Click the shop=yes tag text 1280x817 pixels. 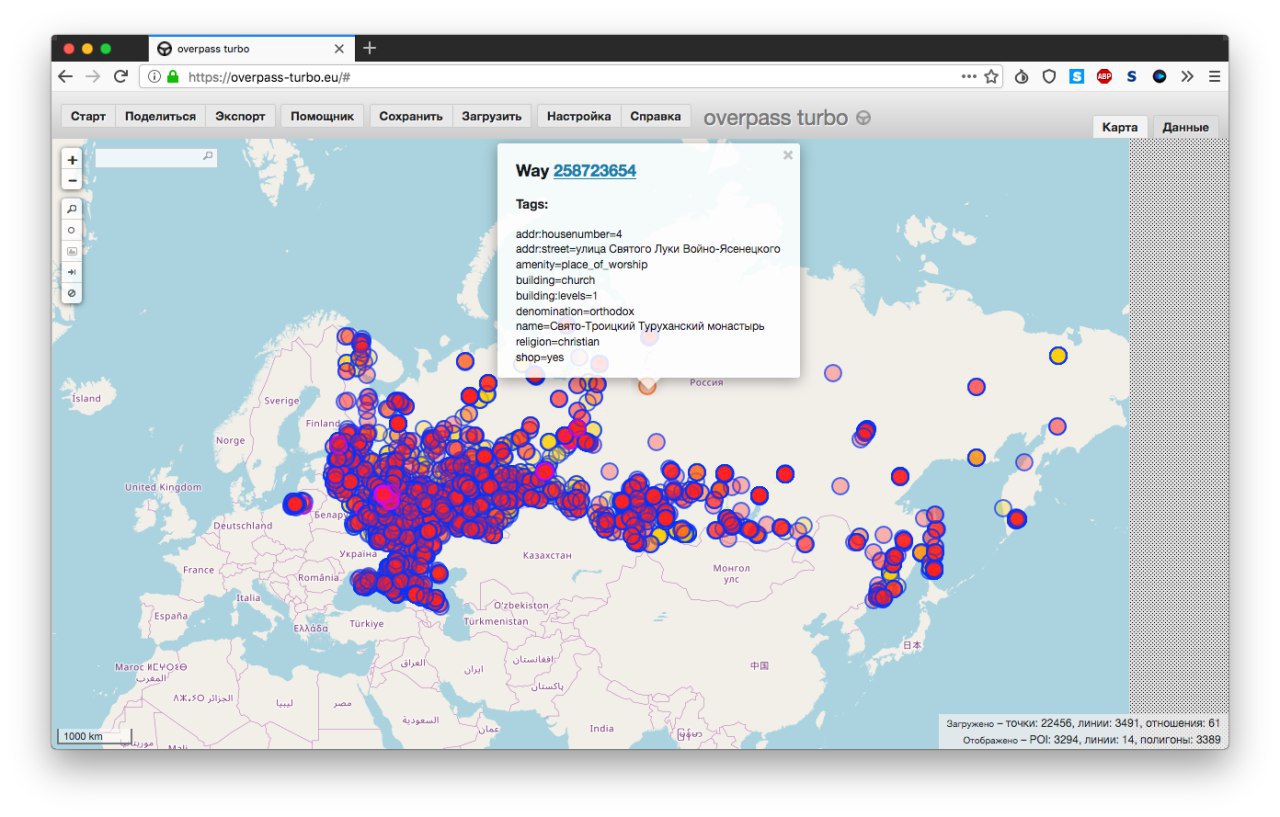[540, 357]
